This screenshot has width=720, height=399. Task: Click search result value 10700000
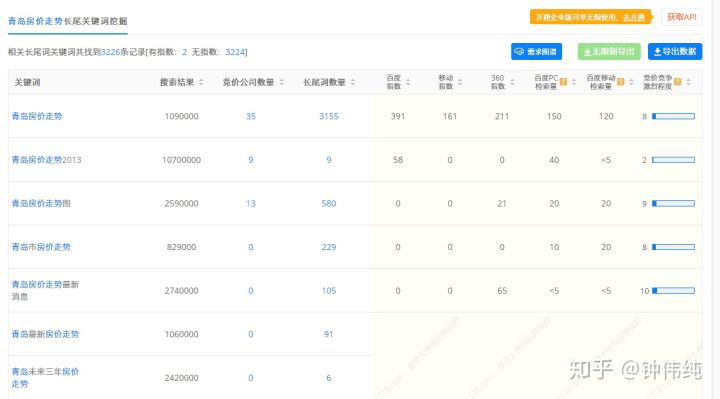181,160
